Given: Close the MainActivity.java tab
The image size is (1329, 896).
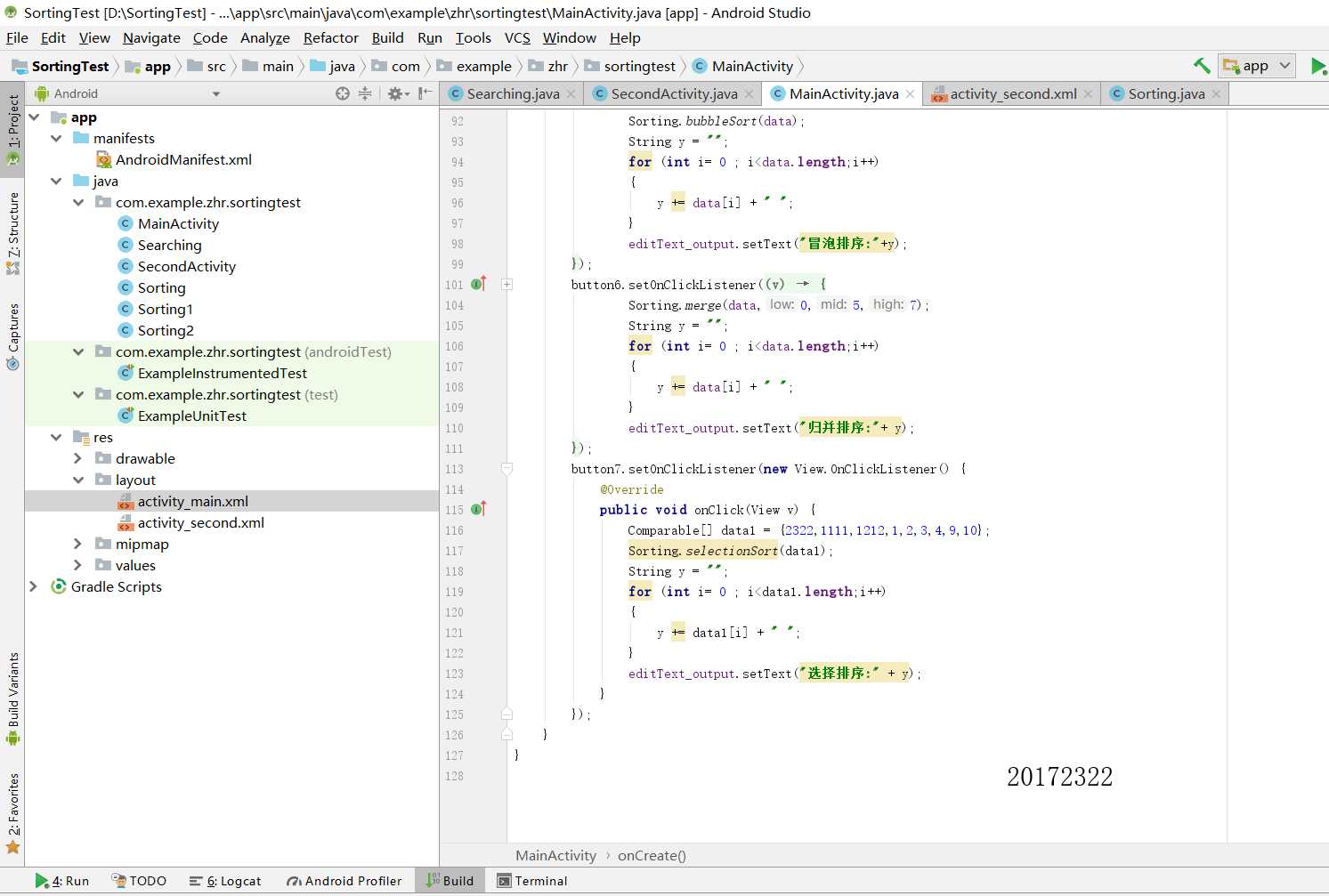Looking at the screenshot, I should 910,94.
